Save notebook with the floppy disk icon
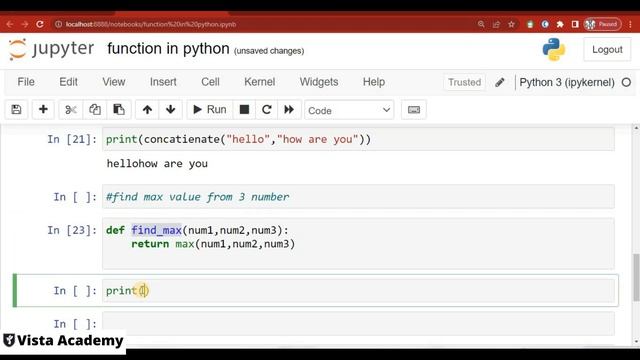 tap(16, 110)
